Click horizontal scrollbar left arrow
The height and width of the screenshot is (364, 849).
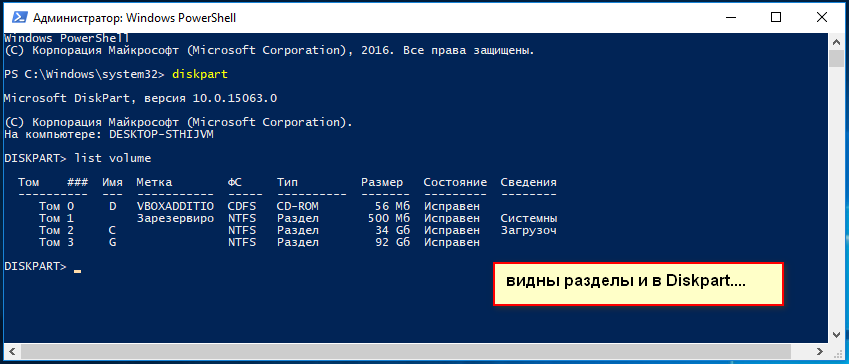click(12, 351)
